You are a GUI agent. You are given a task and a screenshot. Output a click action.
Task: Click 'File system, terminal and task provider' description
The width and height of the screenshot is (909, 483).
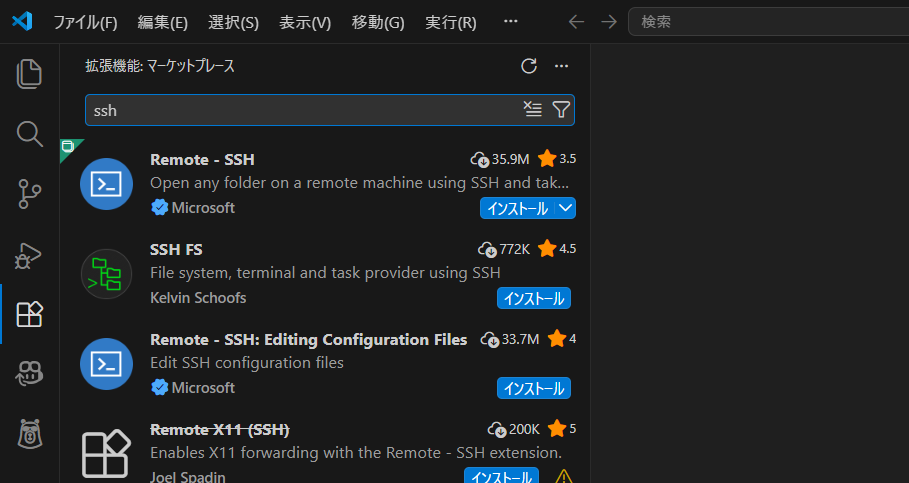(325, 273)
